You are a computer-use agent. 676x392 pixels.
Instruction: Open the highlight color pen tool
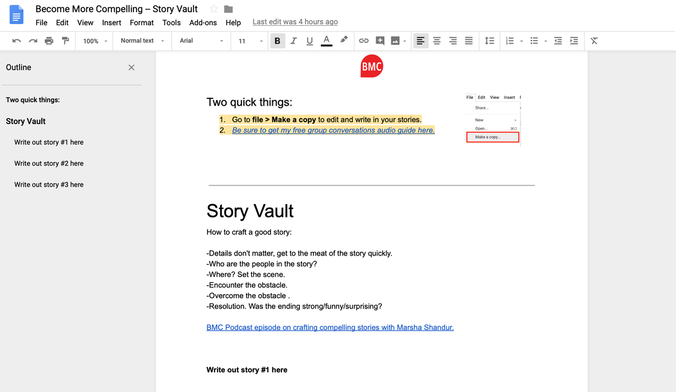(344, 40)
